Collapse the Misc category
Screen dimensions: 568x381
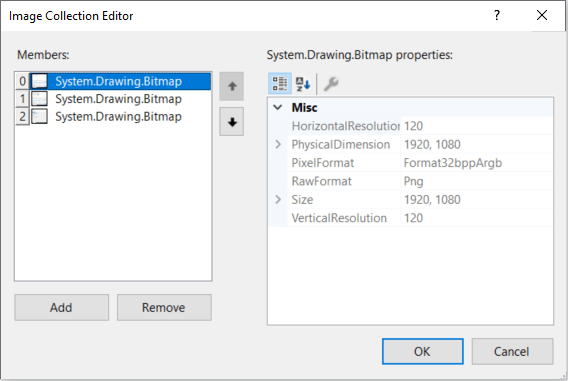(x=278, y=108)
